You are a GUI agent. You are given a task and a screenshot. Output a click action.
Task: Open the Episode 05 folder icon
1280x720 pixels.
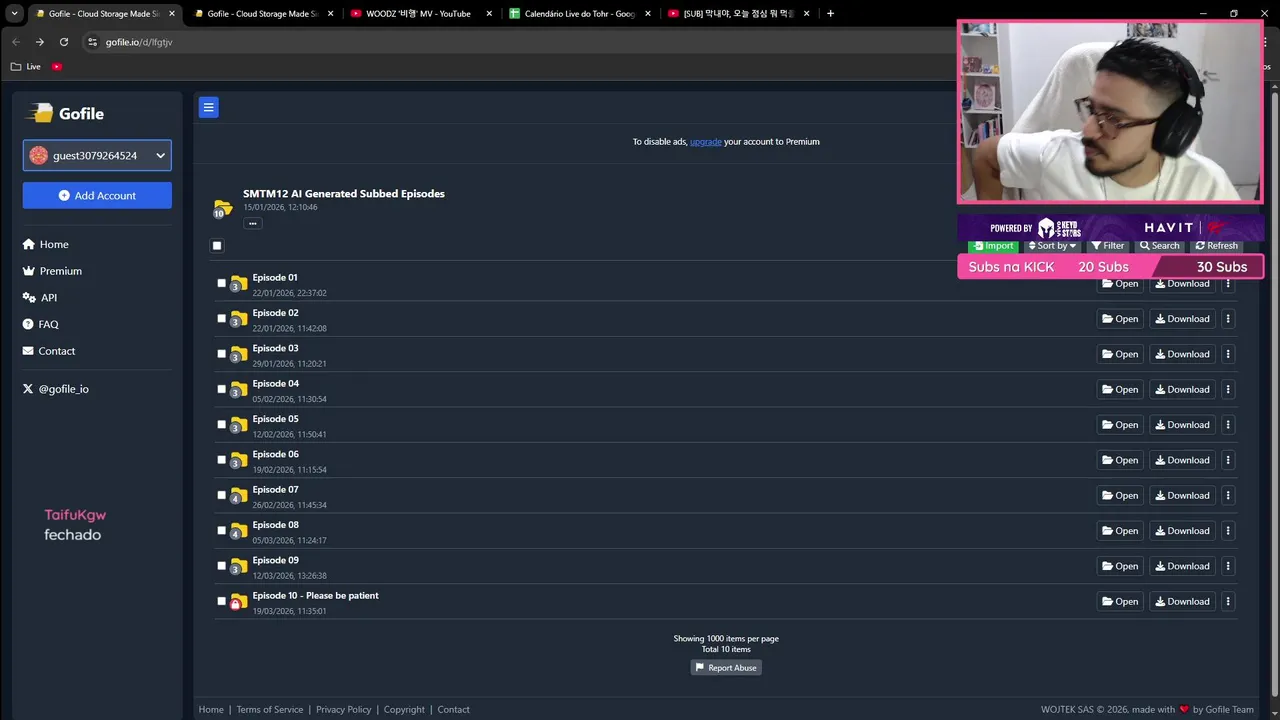pyautogui.click(x=239, y=425)
